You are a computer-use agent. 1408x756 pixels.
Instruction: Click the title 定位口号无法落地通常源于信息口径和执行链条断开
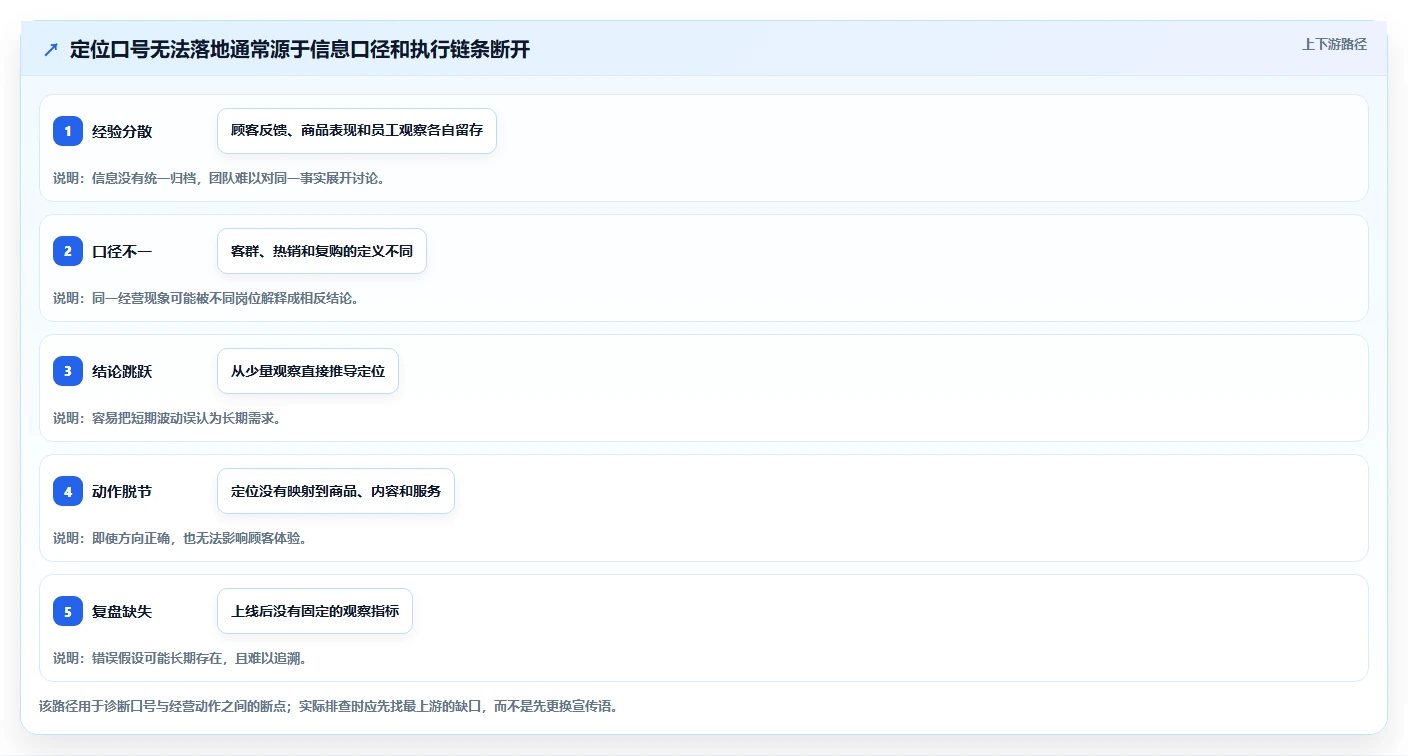pos(300,50)
